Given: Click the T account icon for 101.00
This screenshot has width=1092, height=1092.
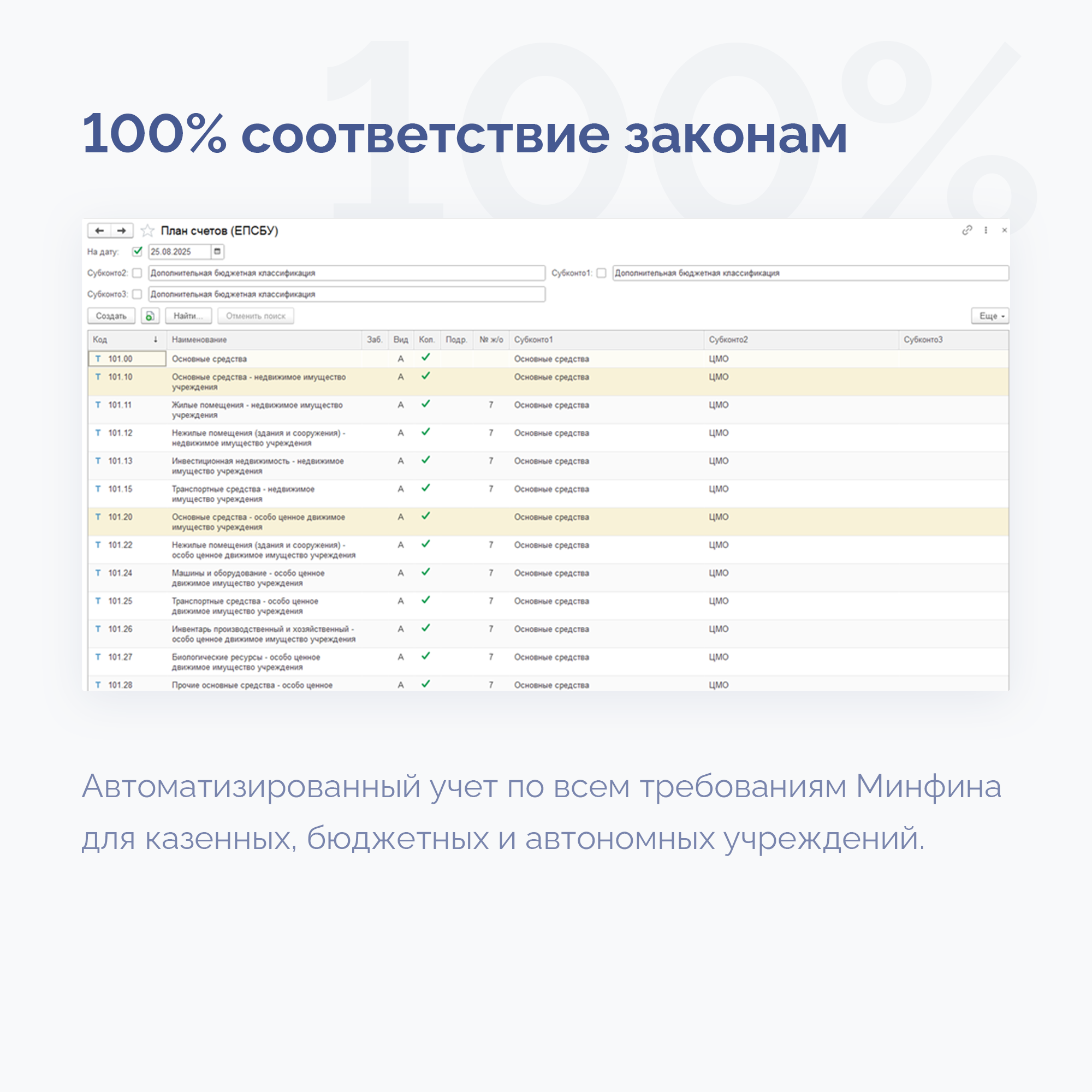Looking at the screenshot, I should pos(98,359).
